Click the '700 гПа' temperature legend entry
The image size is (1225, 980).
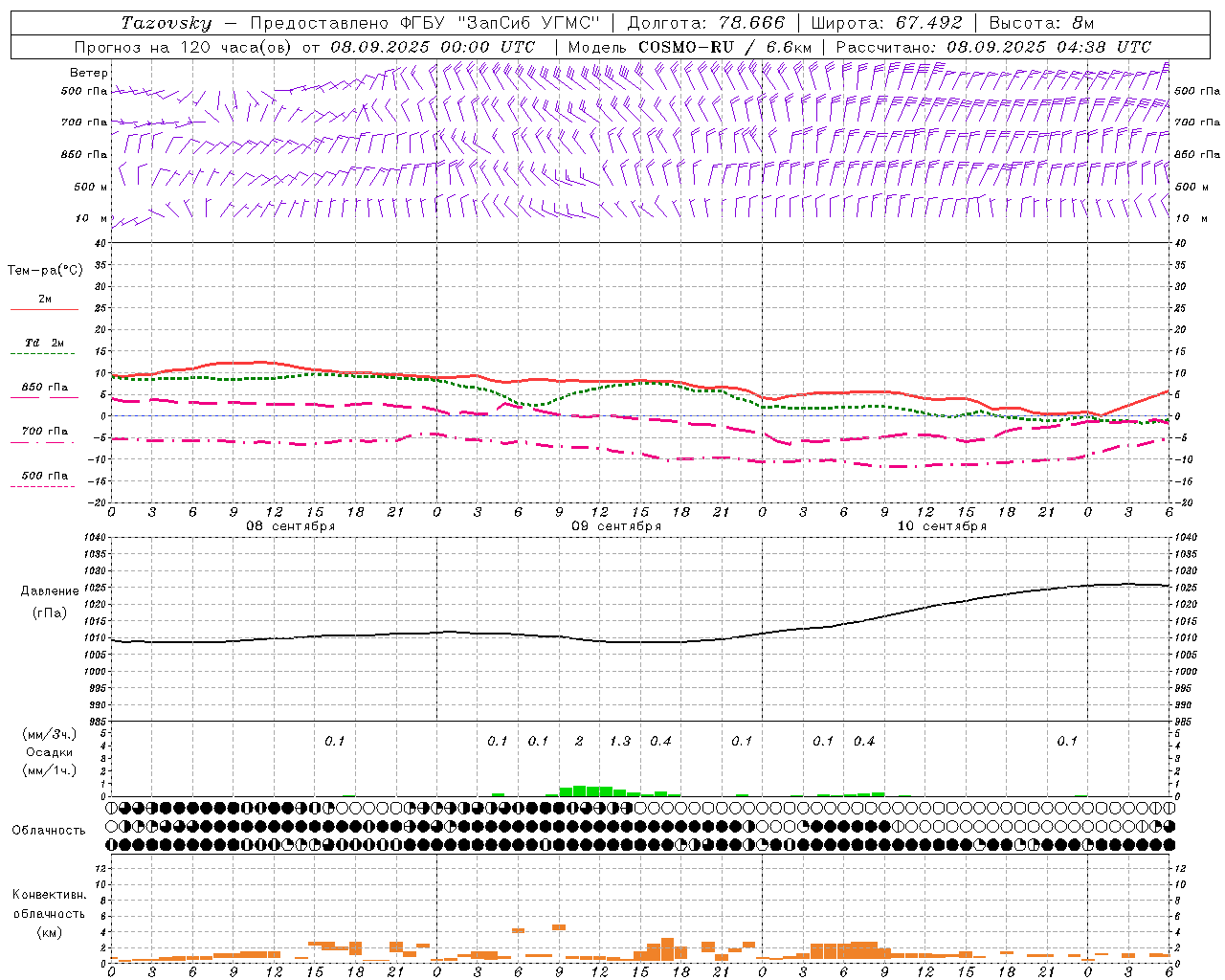45,432
